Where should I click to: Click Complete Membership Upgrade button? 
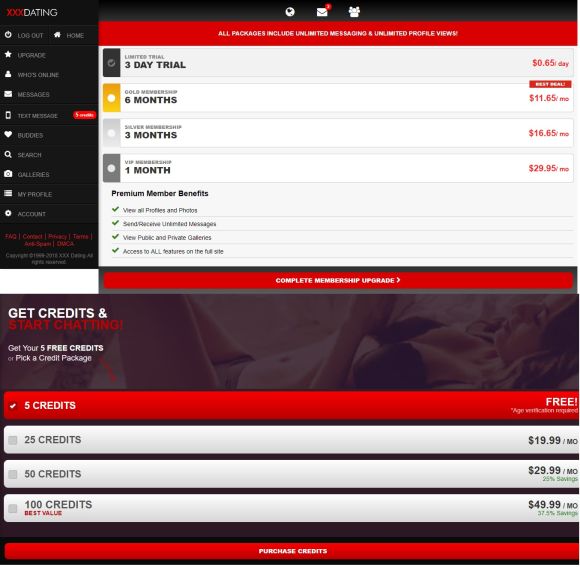click(338, 281)
